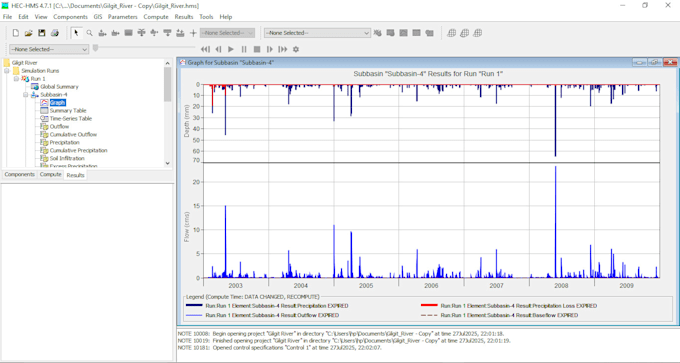Viewport: 680px width, 363px height.
Task: Select Time-Series Table in the tree
Action: point(71,118)
